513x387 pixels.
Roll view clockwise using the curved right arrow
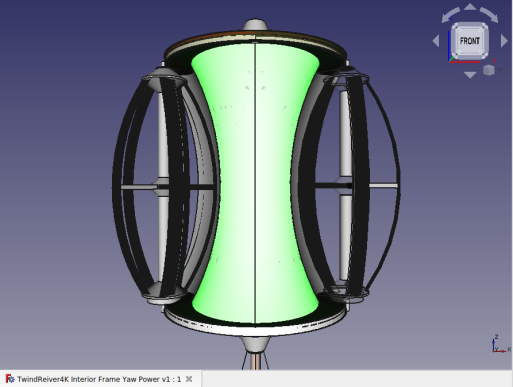click(x=489, y=15)
